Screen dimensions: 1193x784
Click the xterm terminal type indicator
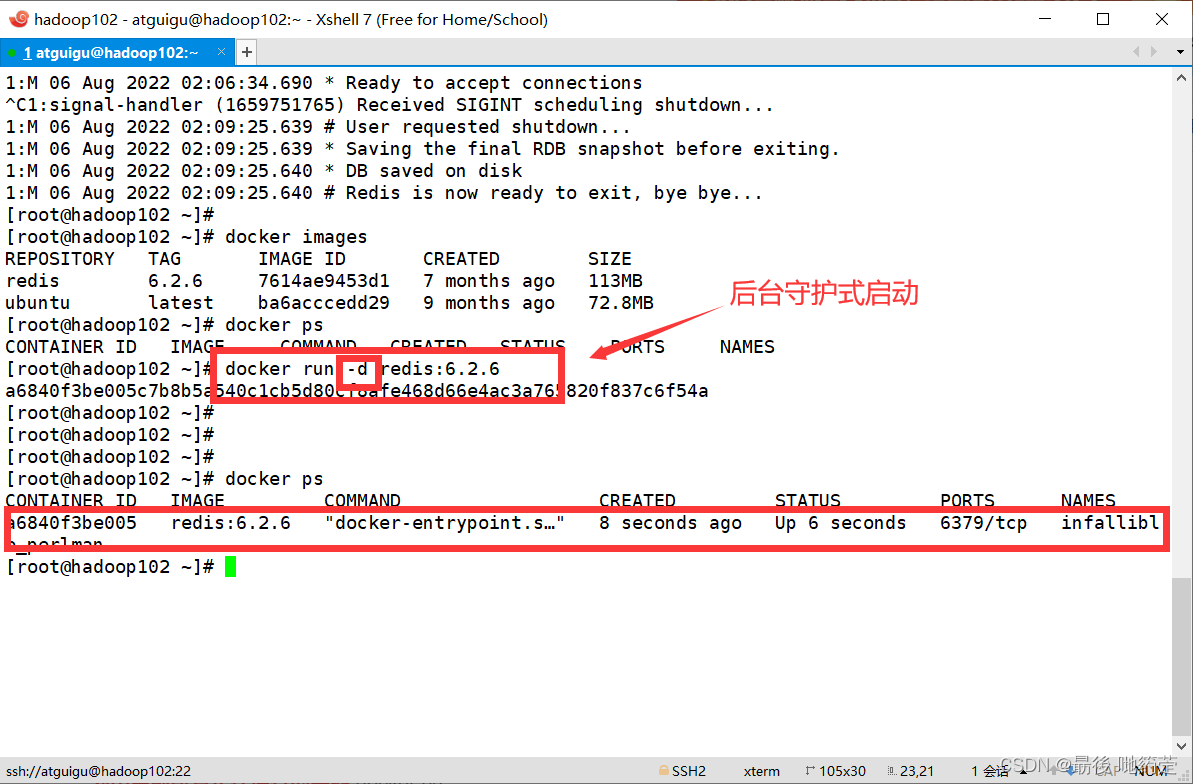tap(761, 771)
